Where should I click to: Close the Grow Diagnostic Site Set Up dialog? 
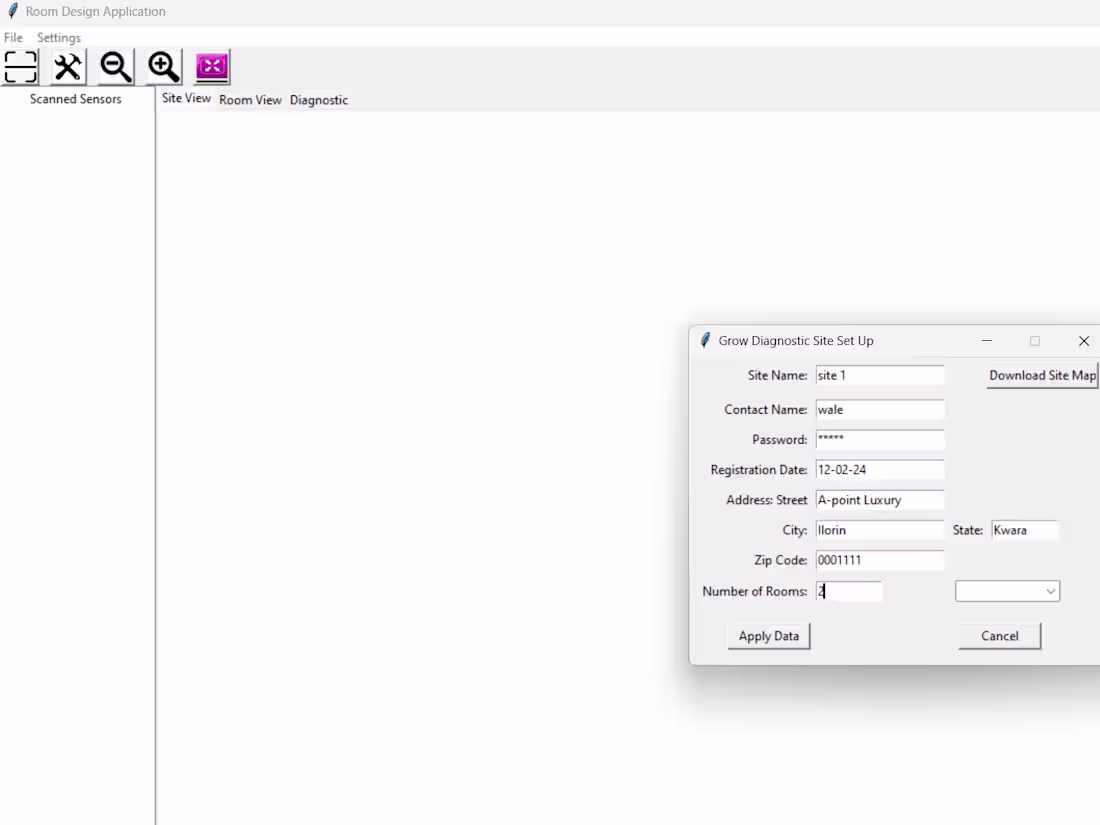1084,341
